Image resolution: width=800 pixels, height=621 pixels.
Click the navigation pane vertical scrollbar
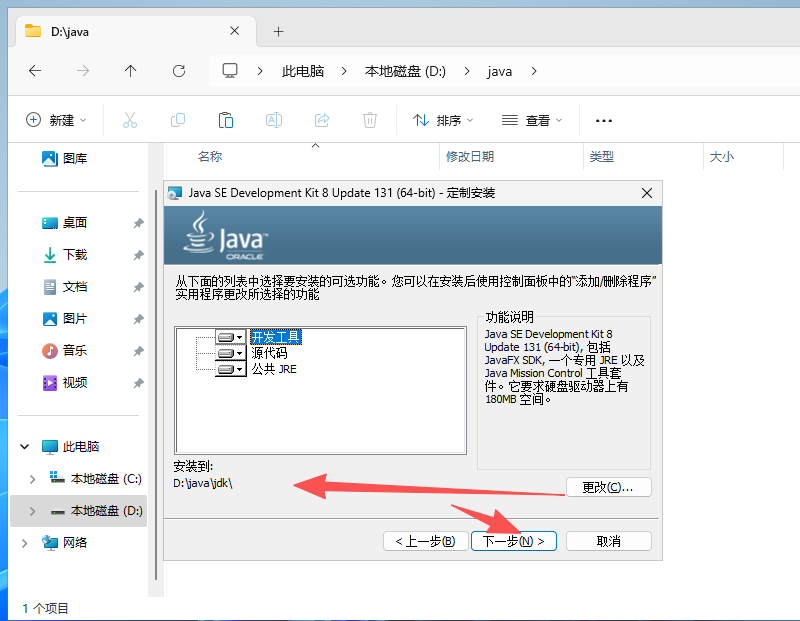point(156,384)
